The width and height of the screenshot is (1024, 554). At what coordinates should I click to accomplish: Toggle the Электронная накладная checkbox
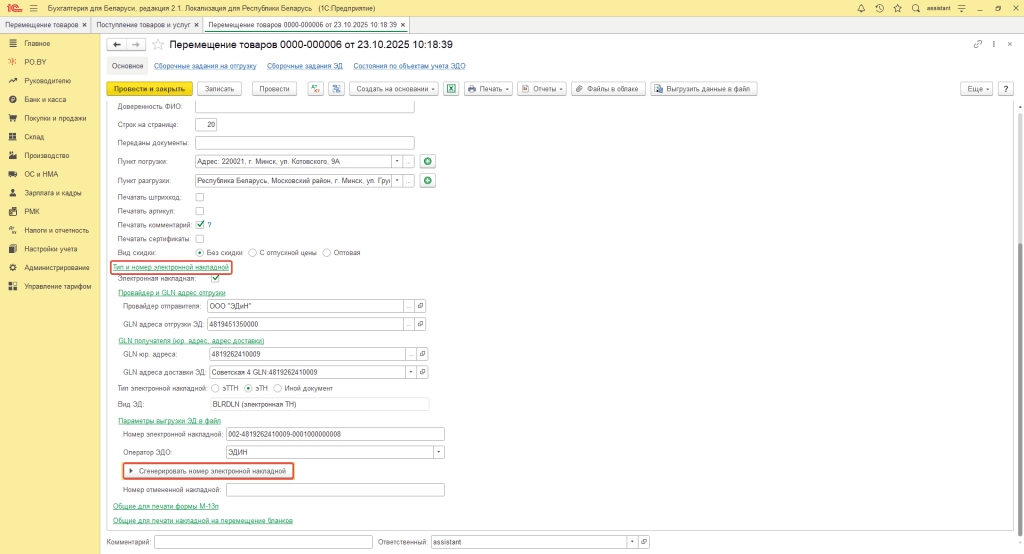[x=215, y=278]
